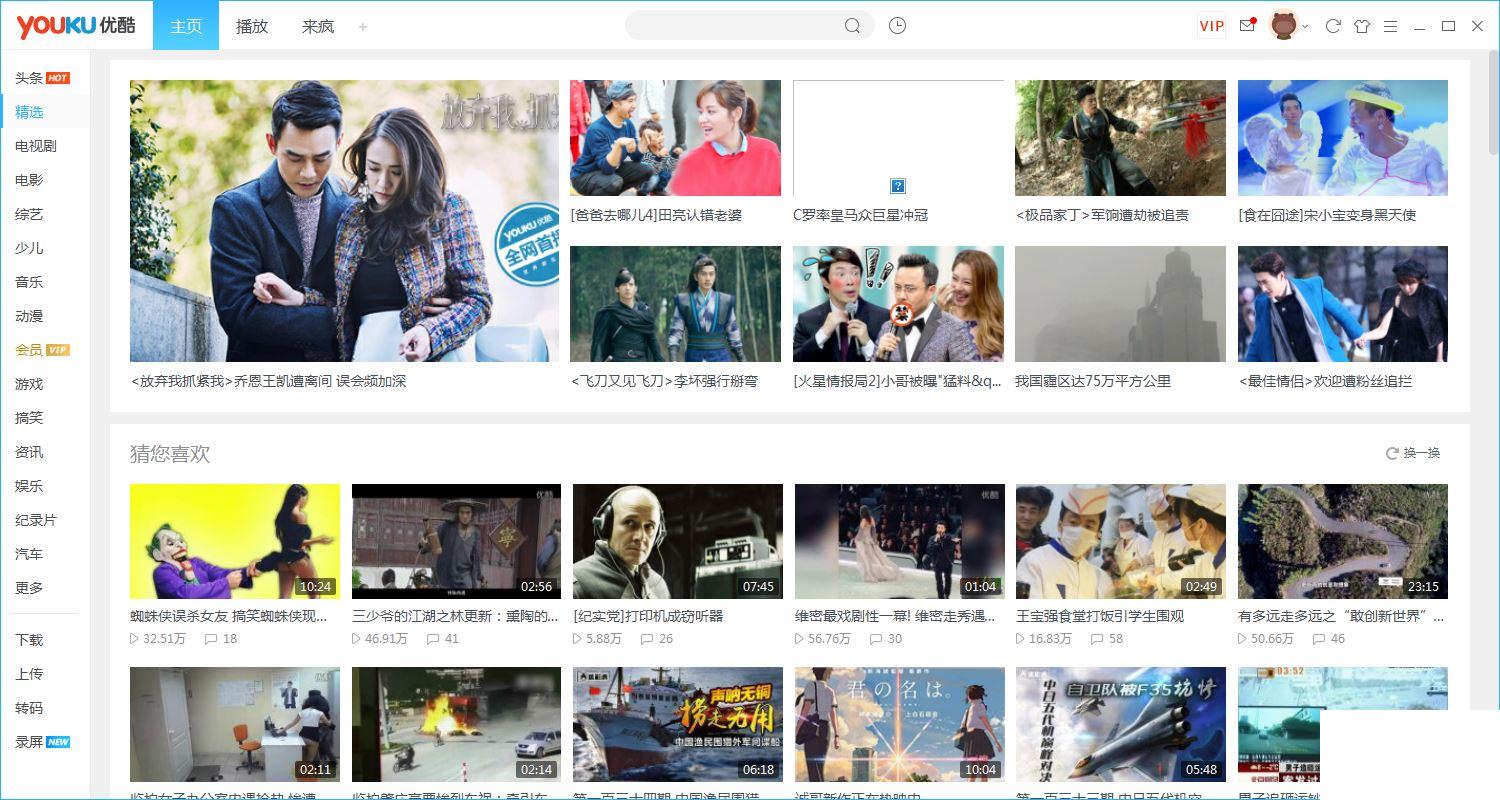1500x800 pixels.
Task: Play the 自卫队被F35坑惨 video thumbnail
Action: pos(1121,725)
